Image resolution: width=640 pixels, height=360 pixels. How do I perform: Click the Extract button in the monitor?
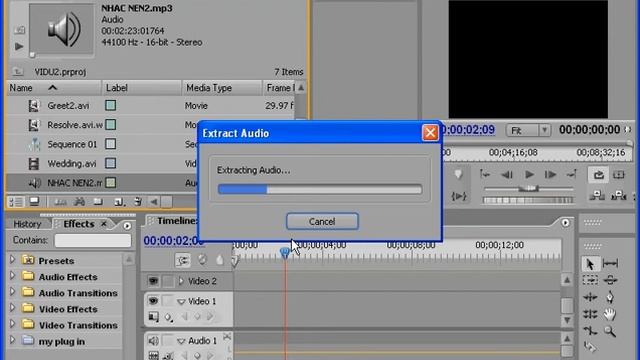(619, 196)
